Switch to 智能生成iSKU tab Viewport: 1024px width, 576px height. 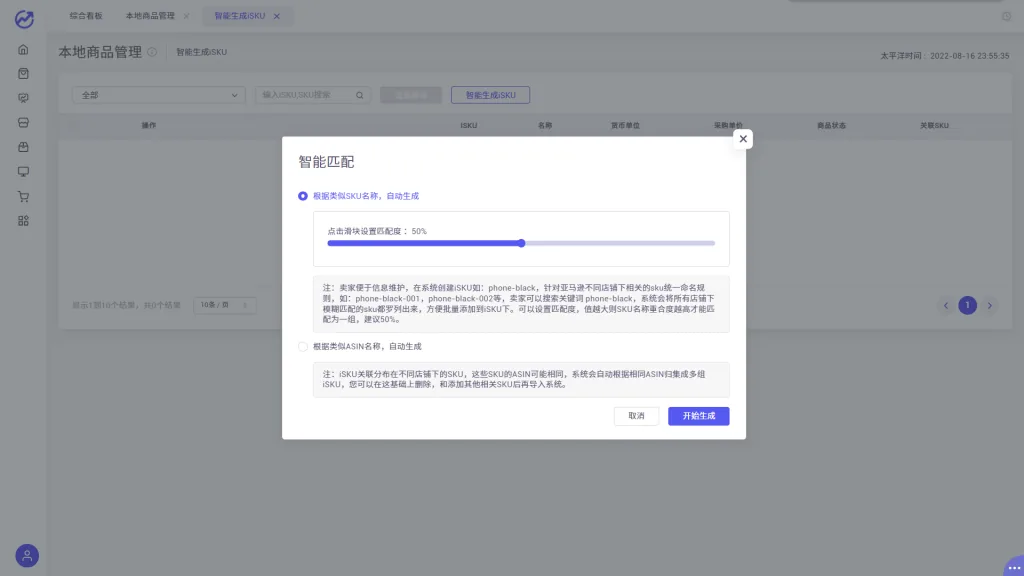(x=240, y=16)
